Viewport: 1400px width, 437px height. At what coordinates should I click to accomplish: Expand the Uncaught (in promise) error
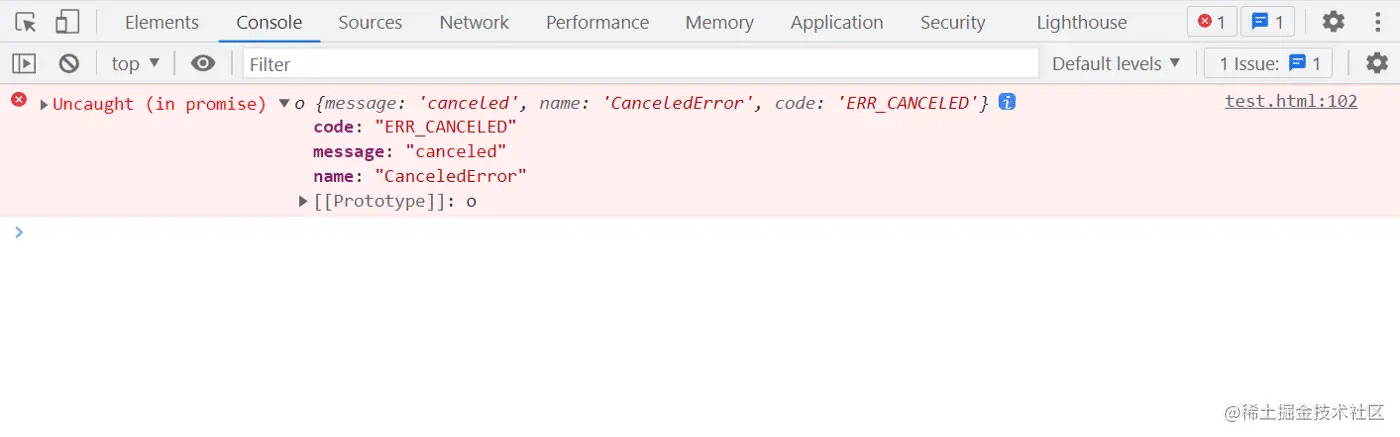(x=44, y=104)
